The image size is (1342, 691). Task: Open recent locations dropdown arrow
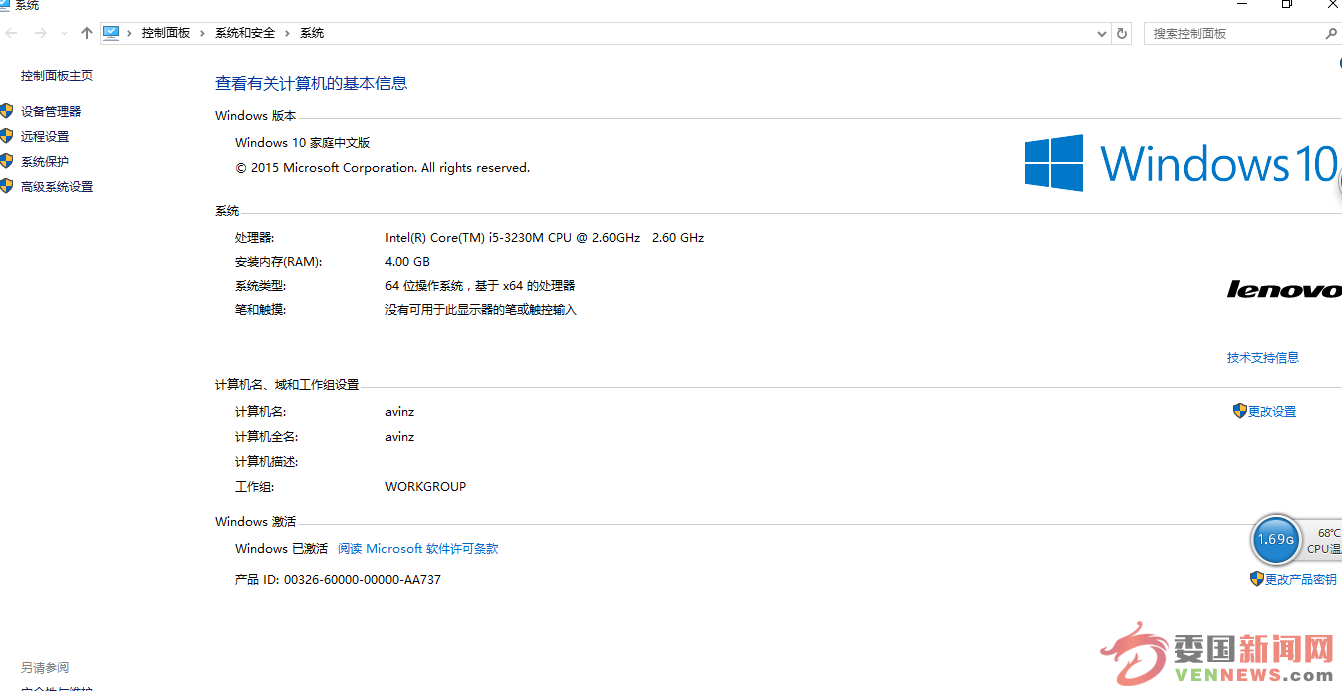pos(65,33)
